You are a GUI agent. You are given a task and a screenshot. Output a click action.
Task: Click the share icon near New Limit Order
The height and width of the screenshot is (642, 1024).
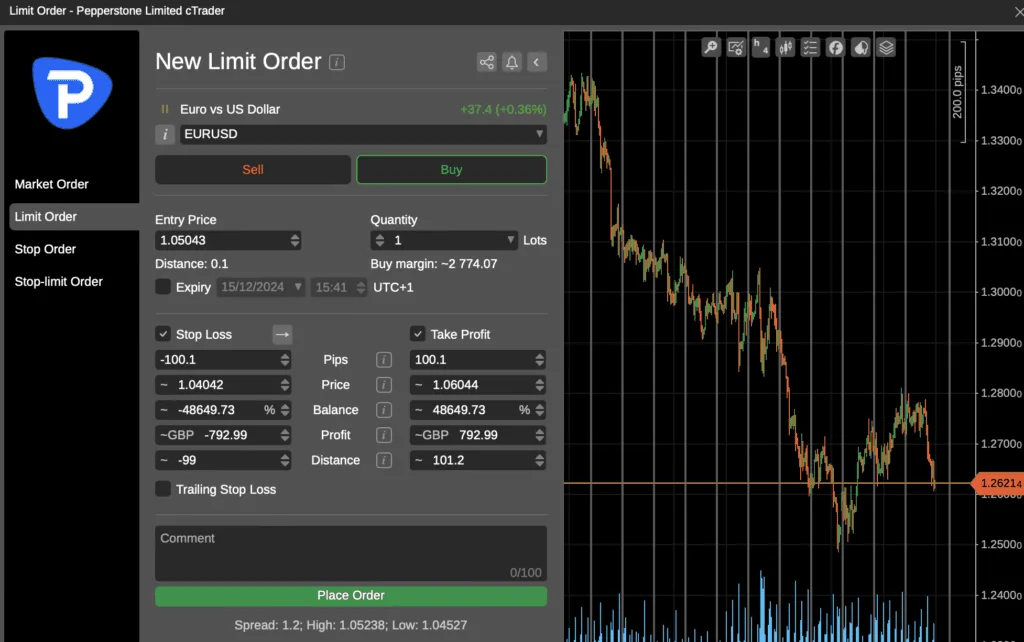[487, 61]
